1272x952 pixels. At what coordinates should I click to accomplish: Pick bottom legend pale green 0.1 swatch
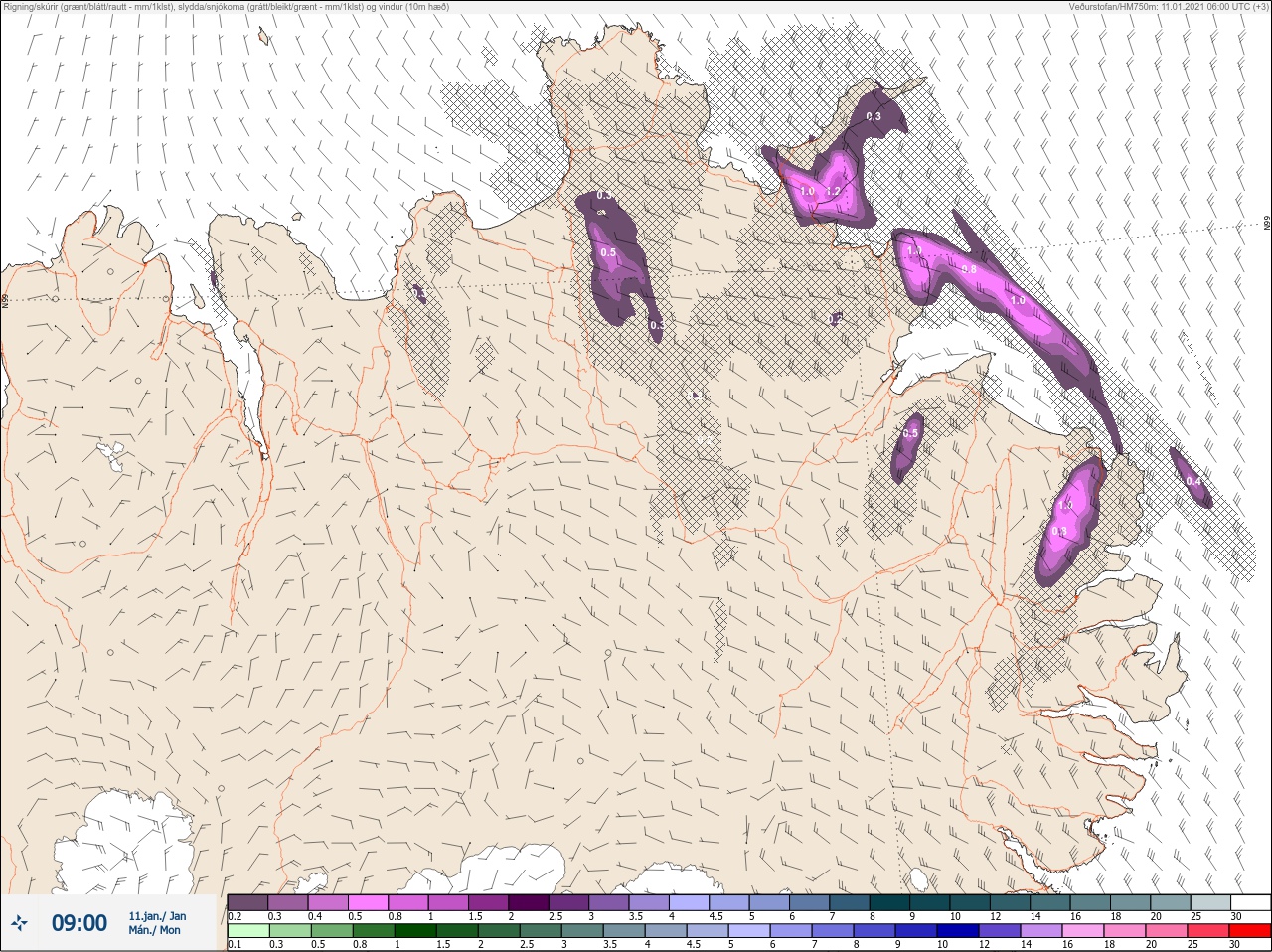click(247, 931)
